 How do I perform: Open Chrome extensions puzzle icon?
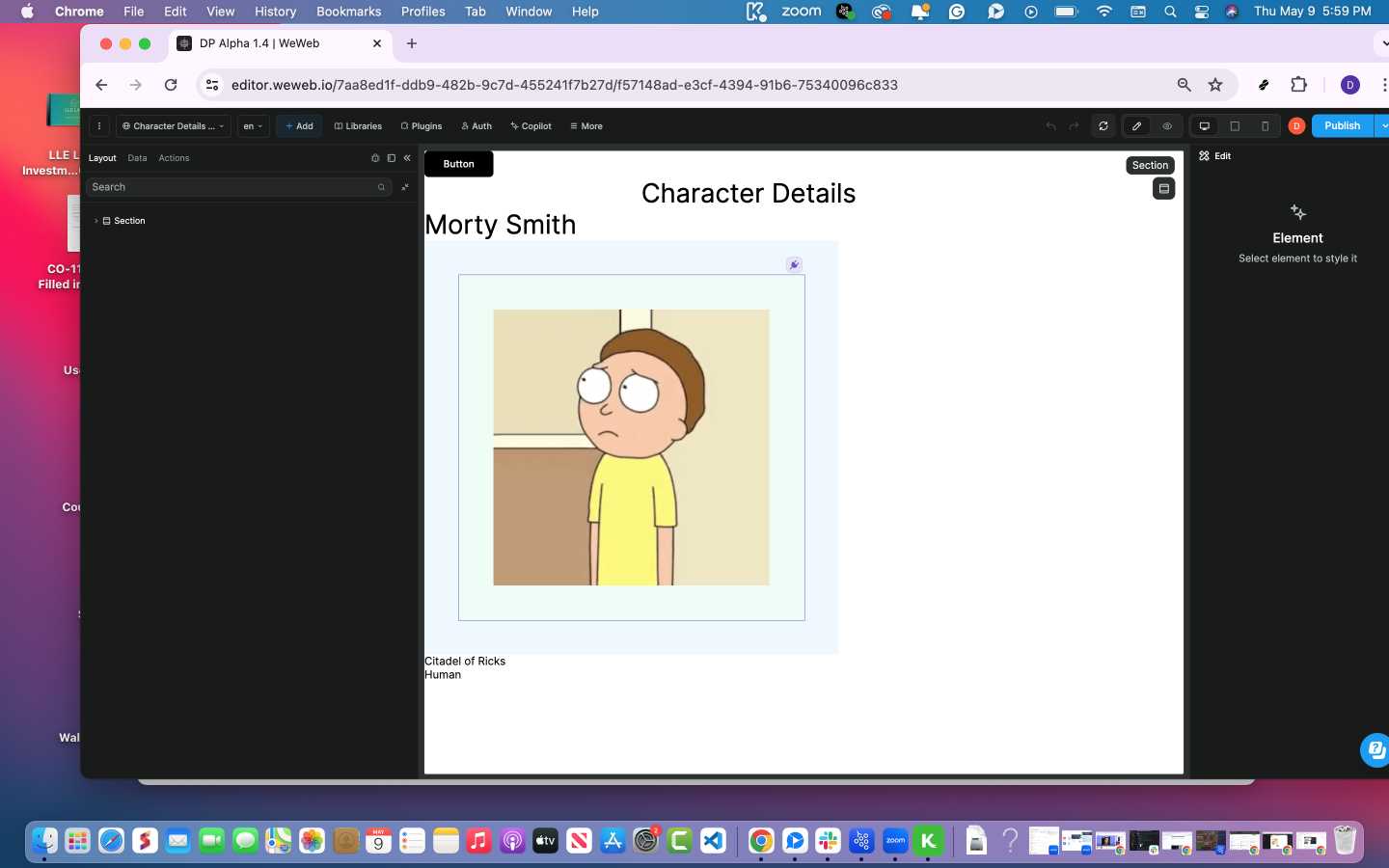[x=1298, y=85]
